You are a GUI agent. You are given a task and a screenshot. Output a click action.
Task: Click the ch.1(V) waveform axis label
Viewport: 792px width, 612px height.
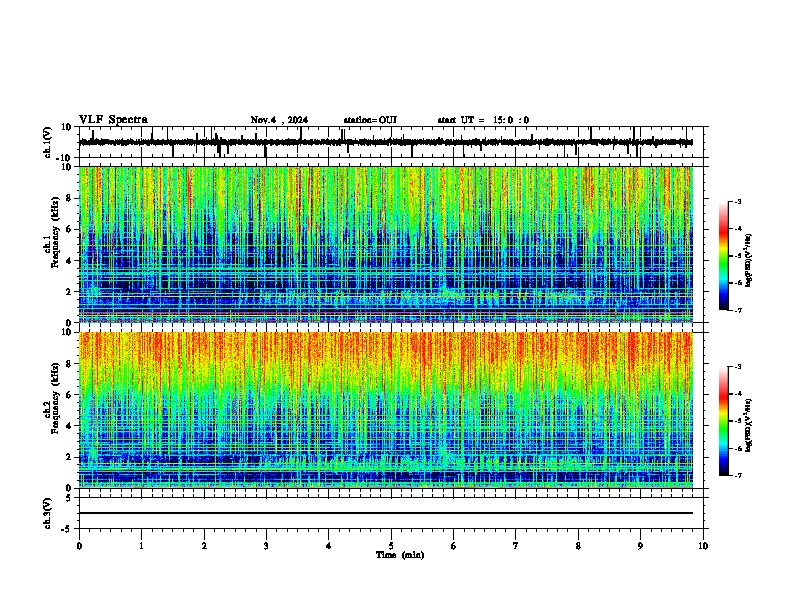(48, 142)
